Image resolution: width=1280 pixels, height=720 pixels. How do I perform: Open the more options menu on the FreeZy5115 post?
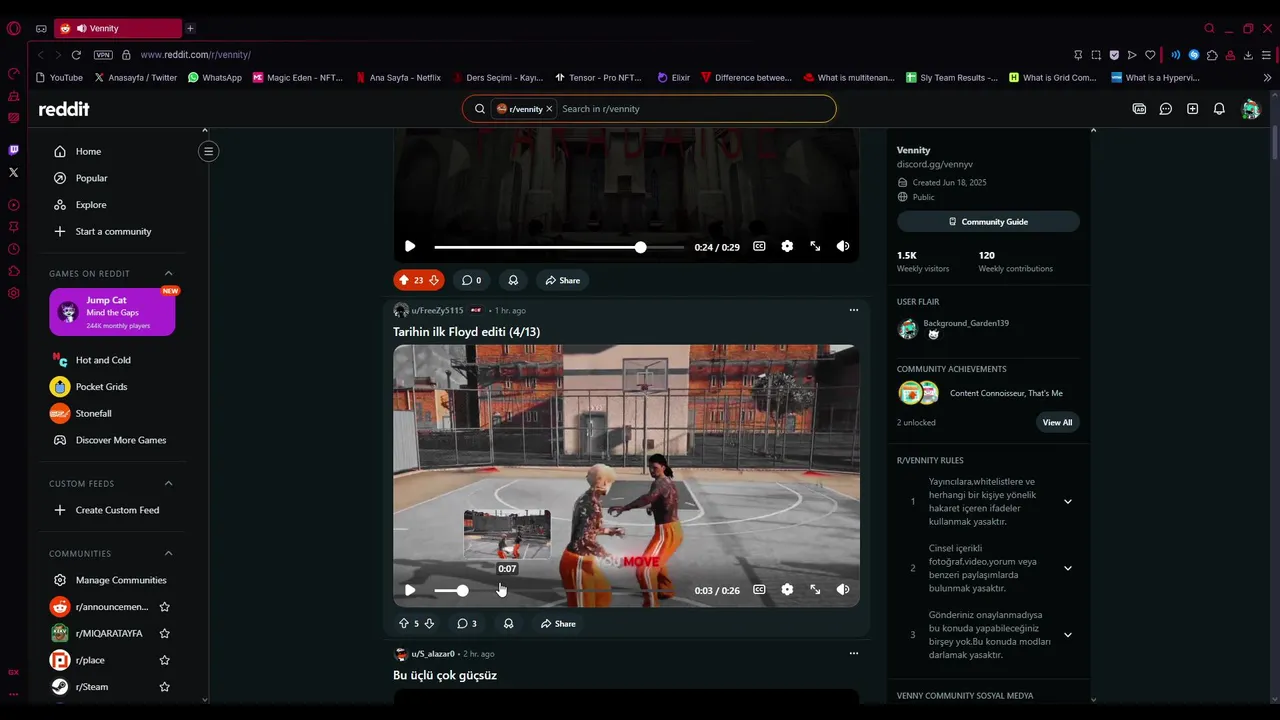click(853, 310)
